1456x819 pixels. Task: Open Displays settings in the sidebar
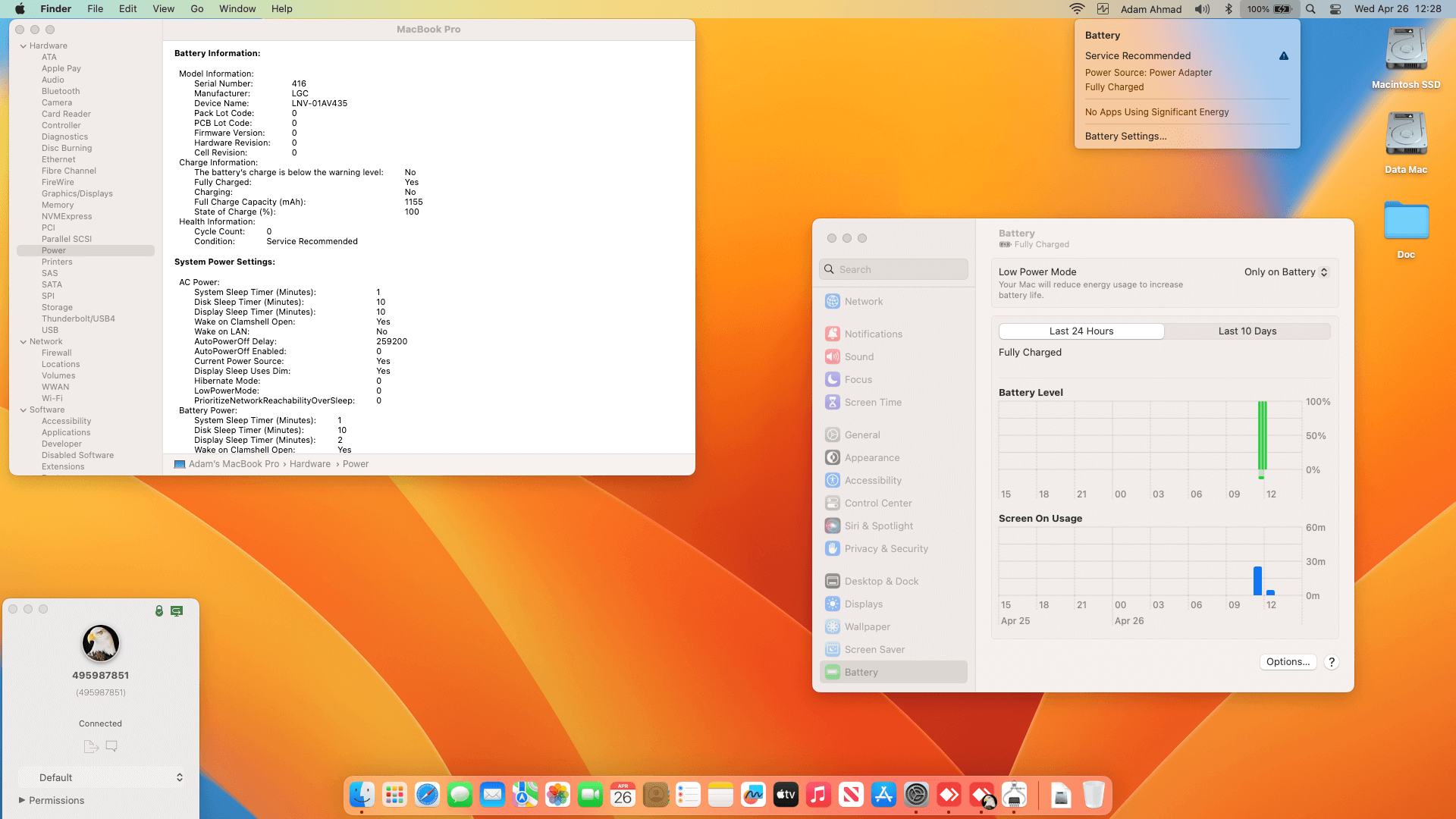[893, 604]
